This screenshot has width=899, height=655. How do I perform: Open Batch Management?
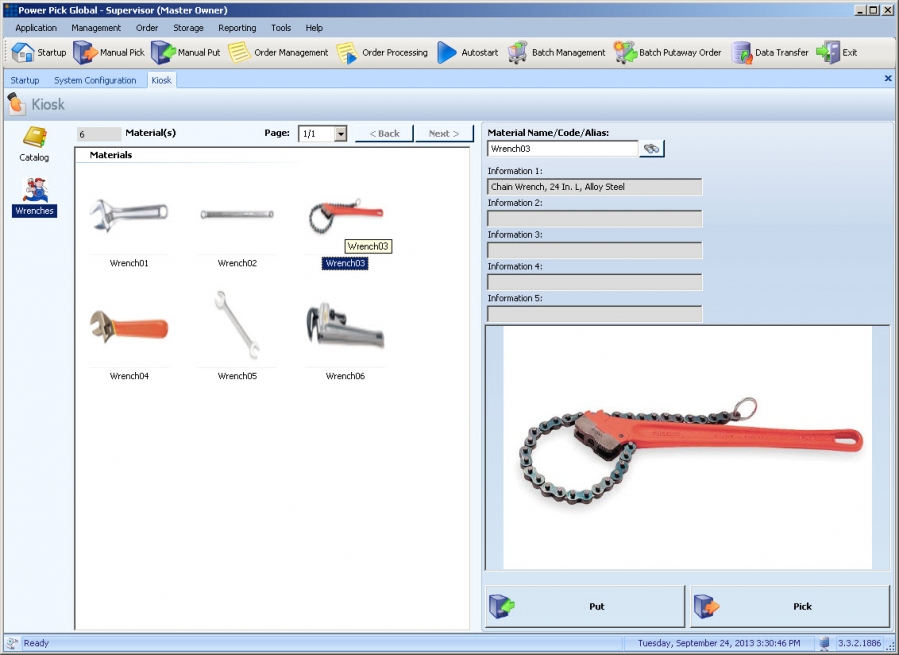click(560, 52)
